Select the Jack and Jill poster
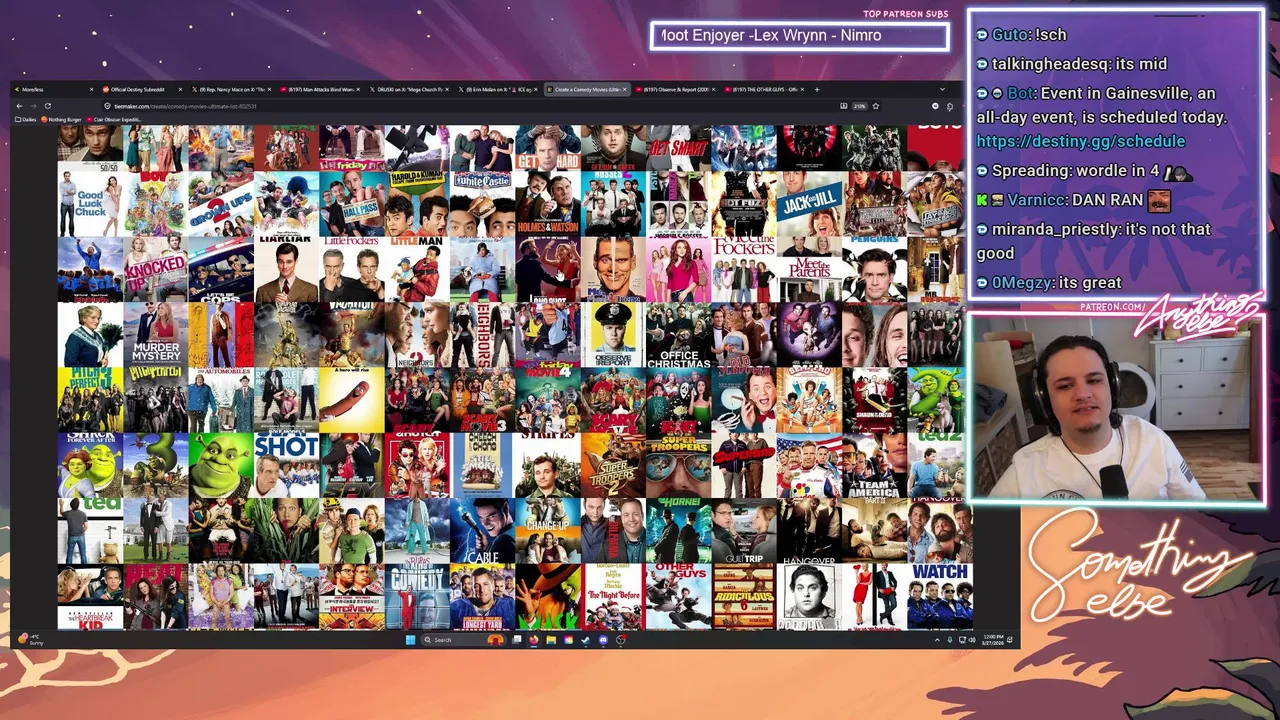This screenshot has width=1280, height=720. click(x=810, y=203)
